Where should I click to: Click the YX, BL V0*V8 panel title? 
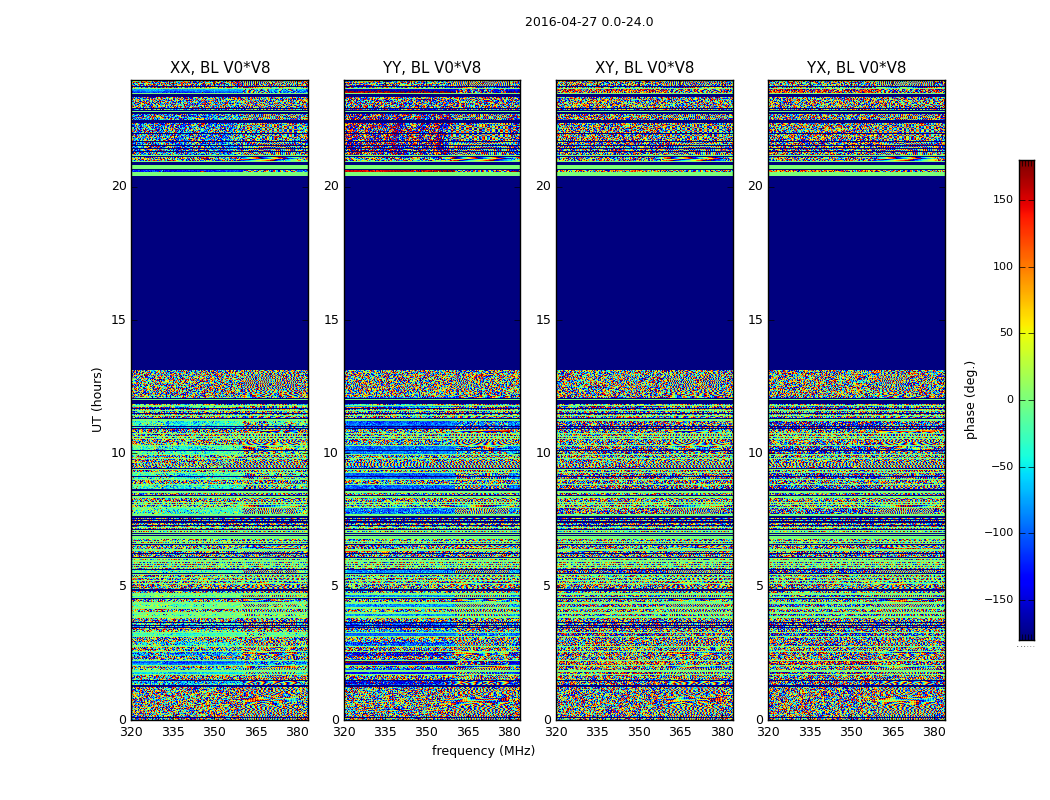coord(856,68)
